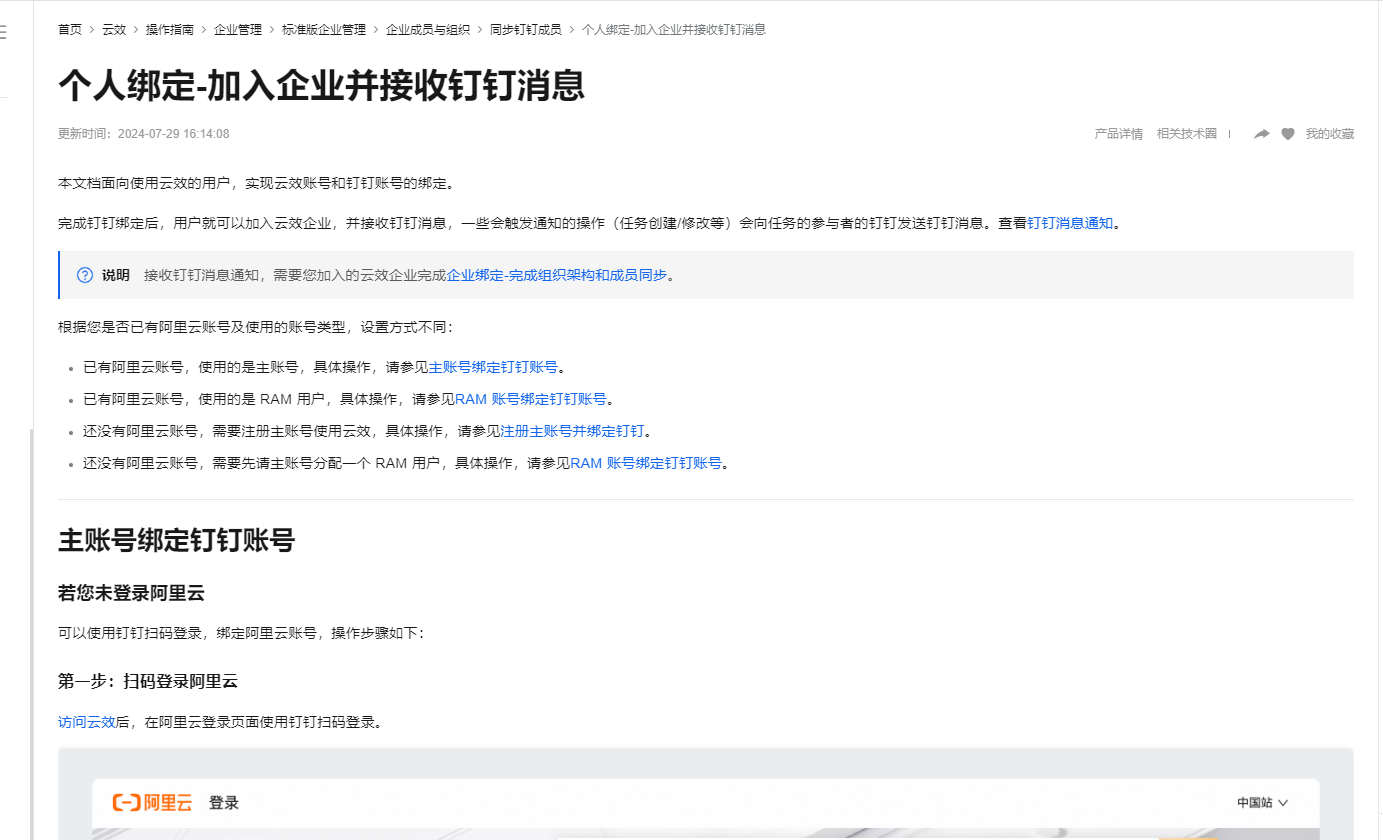
Task: Click the heart favorite icon
Action: click(x=1288, y=134)
